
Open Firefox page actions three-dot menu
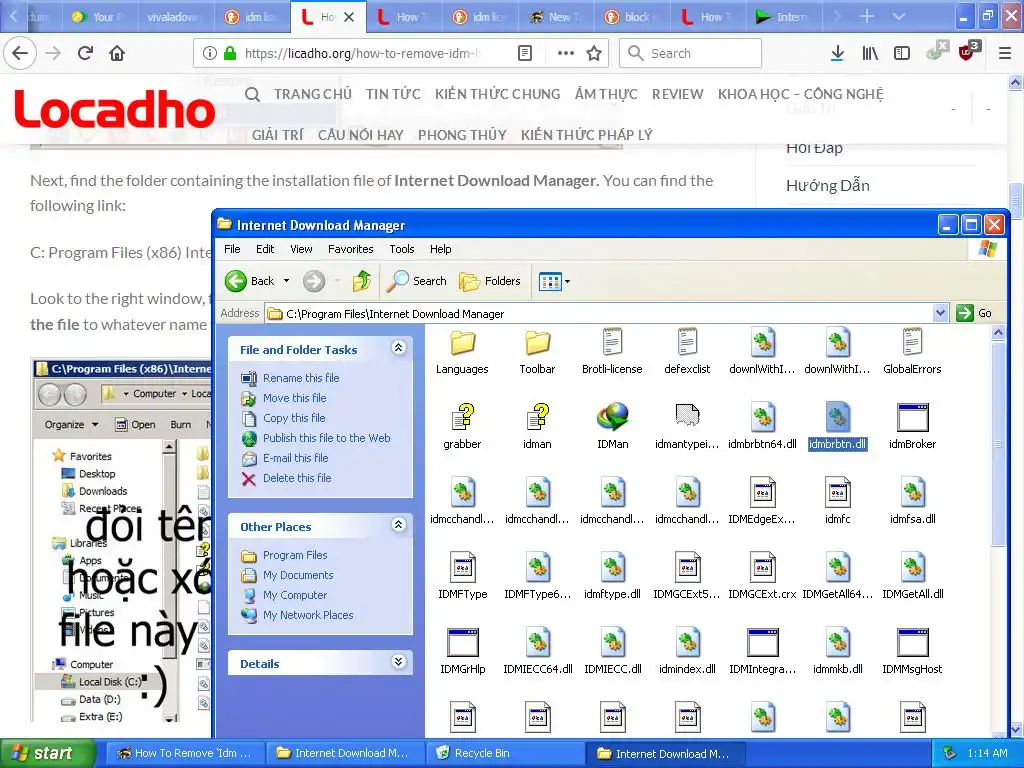(x=566, y=53)
